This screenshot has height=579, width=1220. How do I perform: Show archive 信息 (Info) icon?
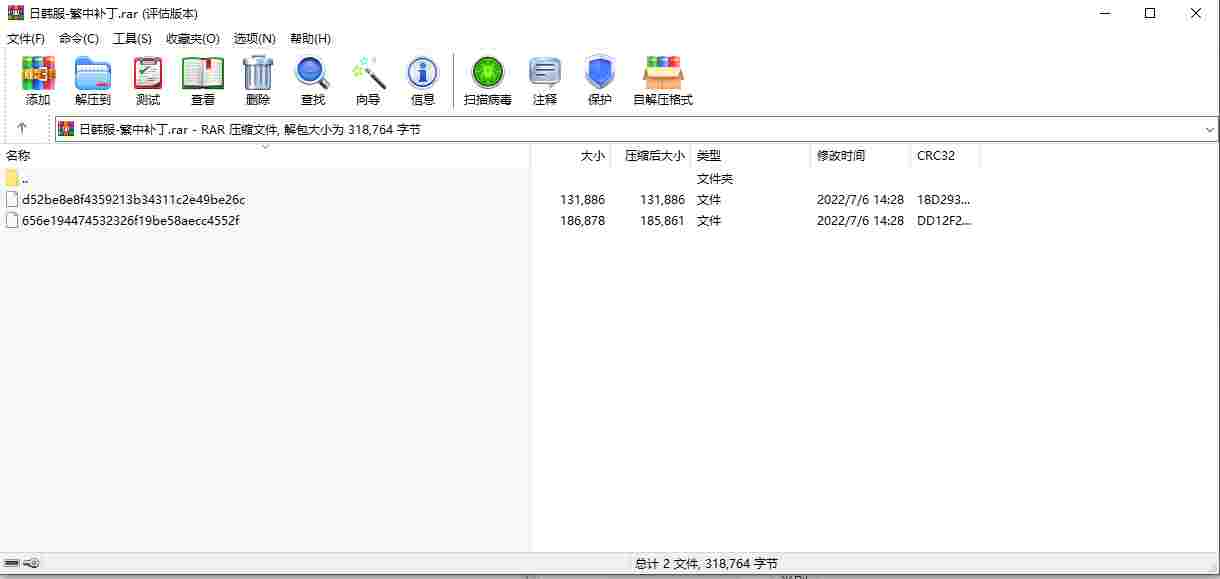pos(423,73)
